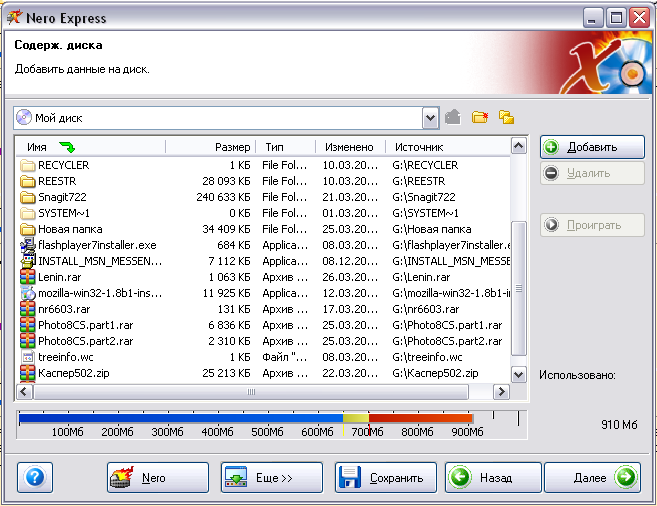
Task: Select the Snagit722 row size 240 633 КБ
Action: pos(223,197)
